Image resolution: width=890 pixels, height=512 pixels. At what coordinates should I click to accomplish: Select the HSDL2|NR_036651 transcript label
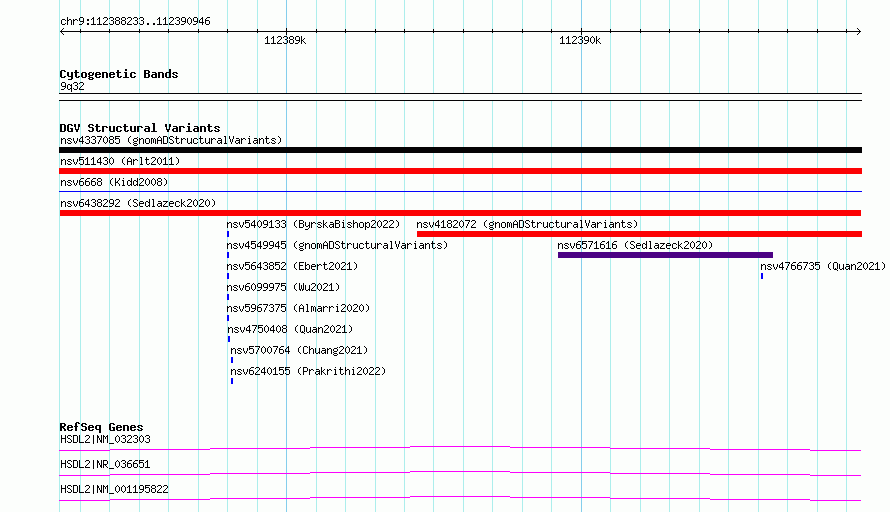click(105, 464)
